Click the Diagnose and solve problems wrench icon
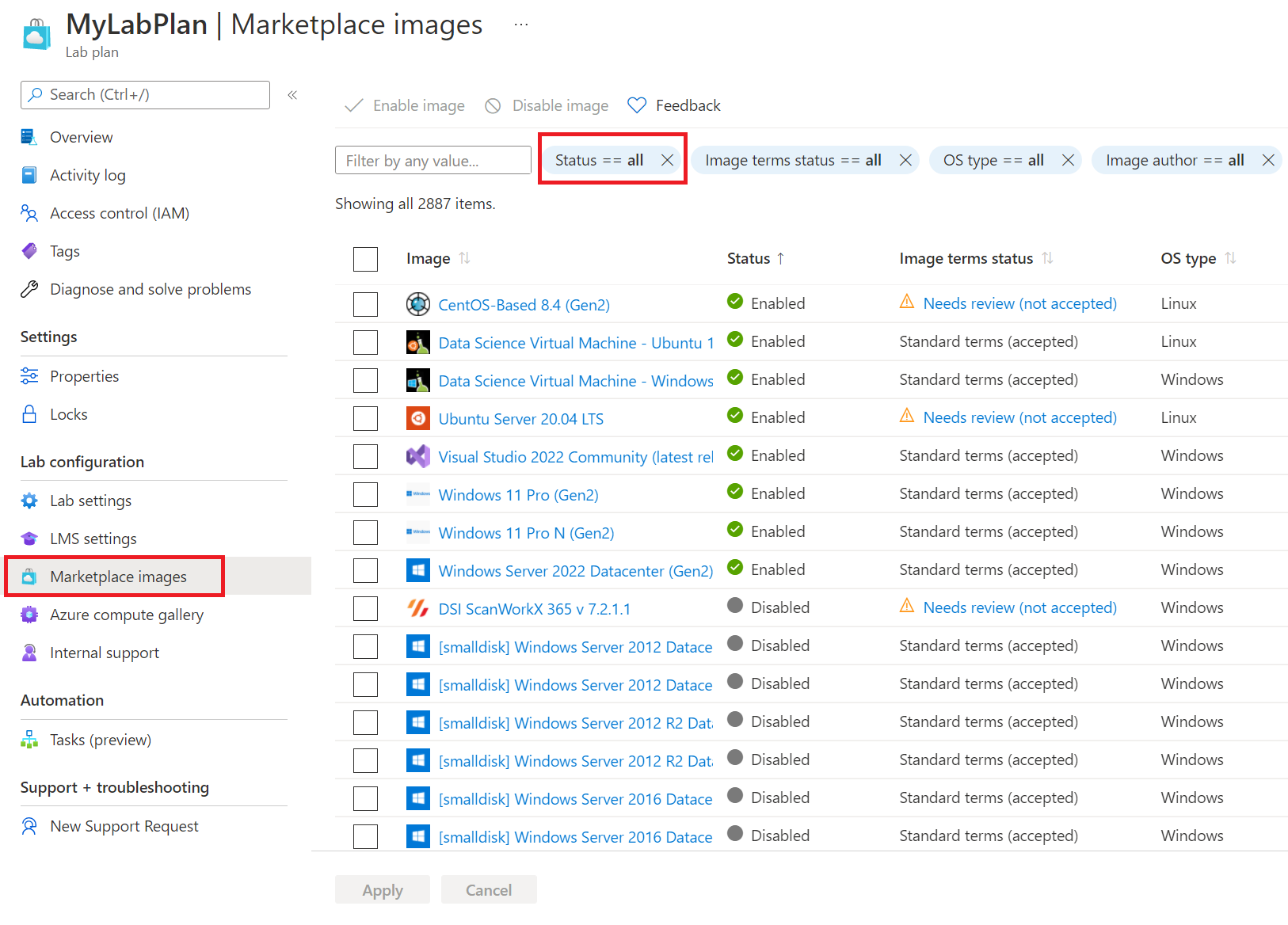Viewport: 1288px width, 925px height. [x=29, y=288]
